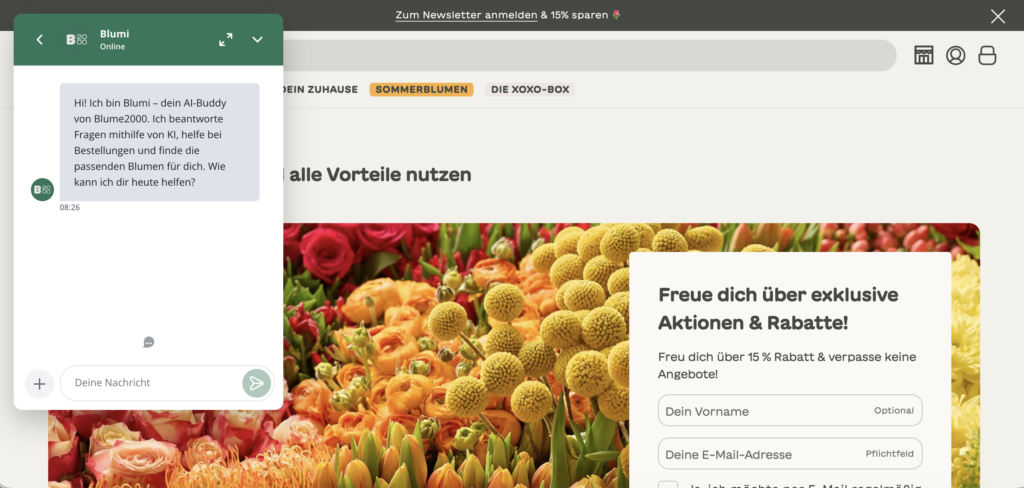Focus the Deine Nachricht chat field

(152, 383)
